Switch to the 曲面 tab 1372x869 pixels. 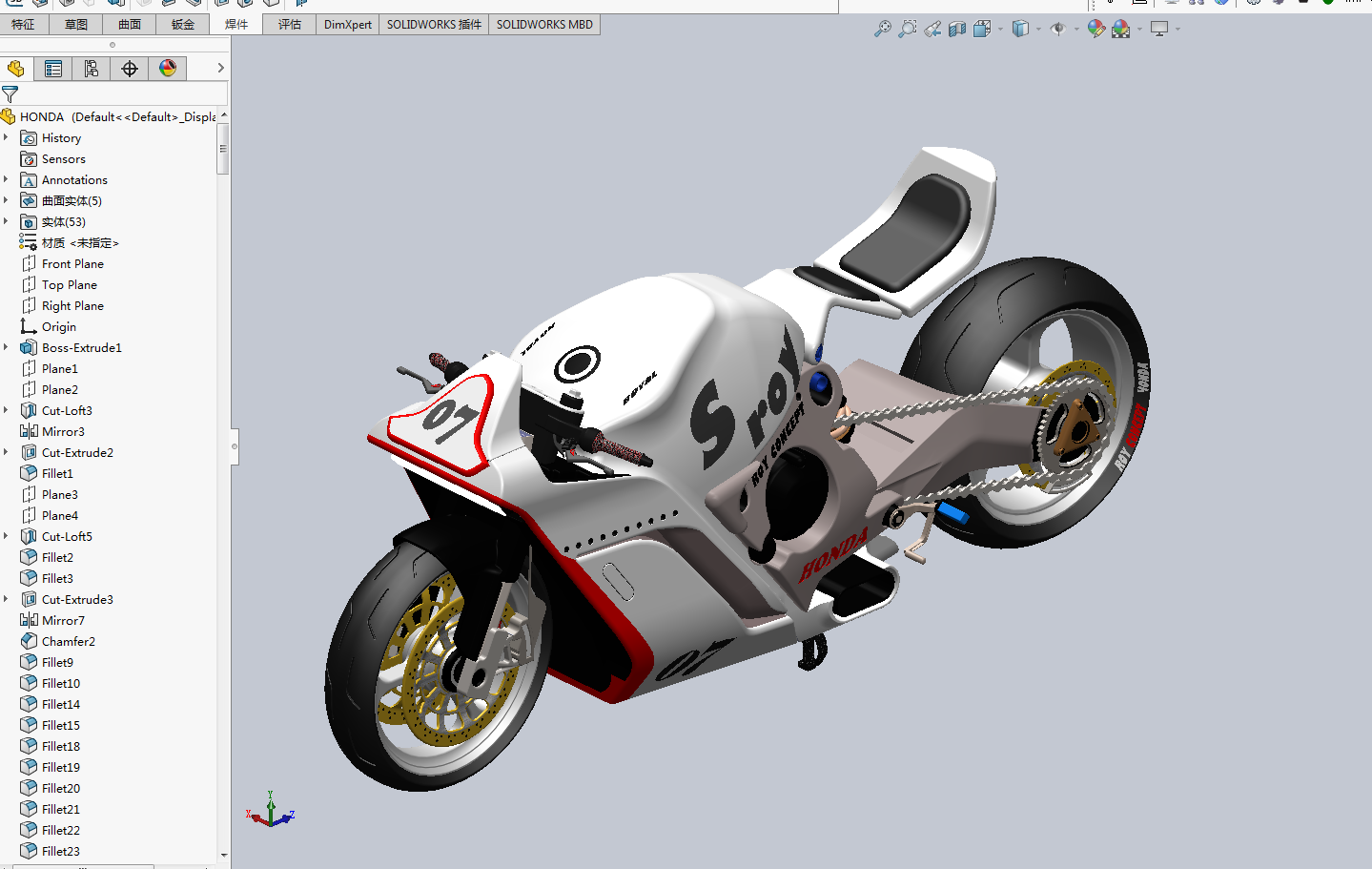(x=130, y=25)
